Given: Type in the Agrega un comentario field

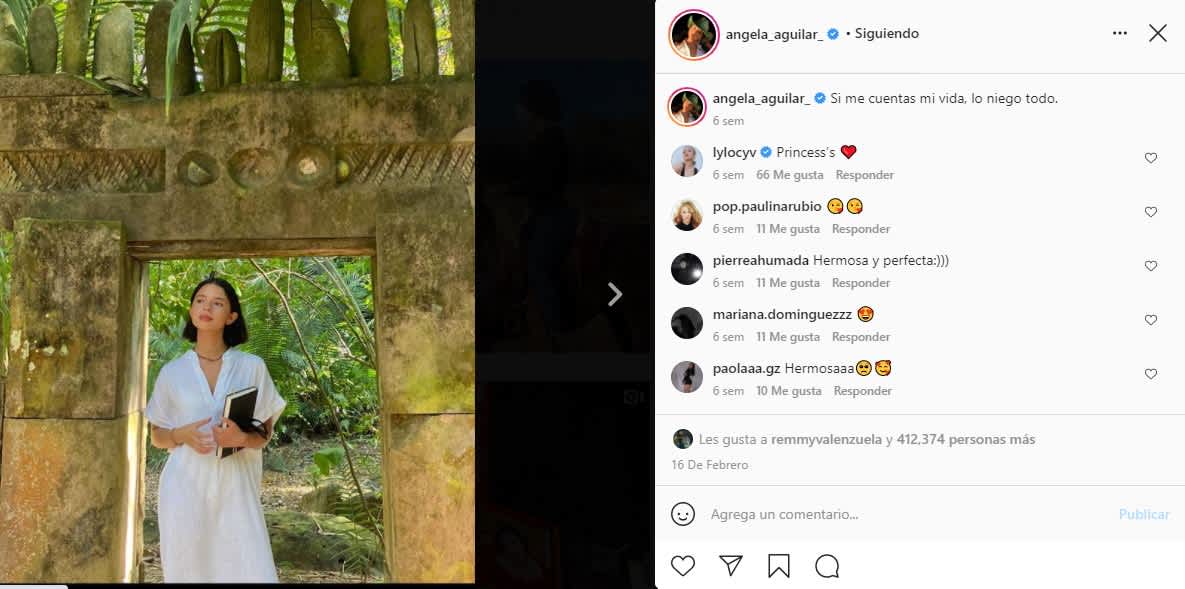Looking at the screenshot, I should coord(900,514).
